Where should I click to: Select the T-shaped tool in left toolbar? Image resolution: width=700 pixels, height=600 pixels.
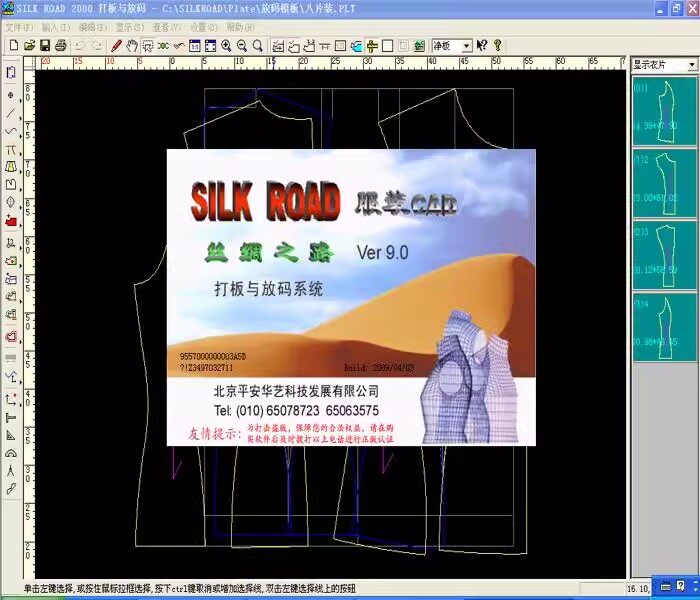(11, 417)
